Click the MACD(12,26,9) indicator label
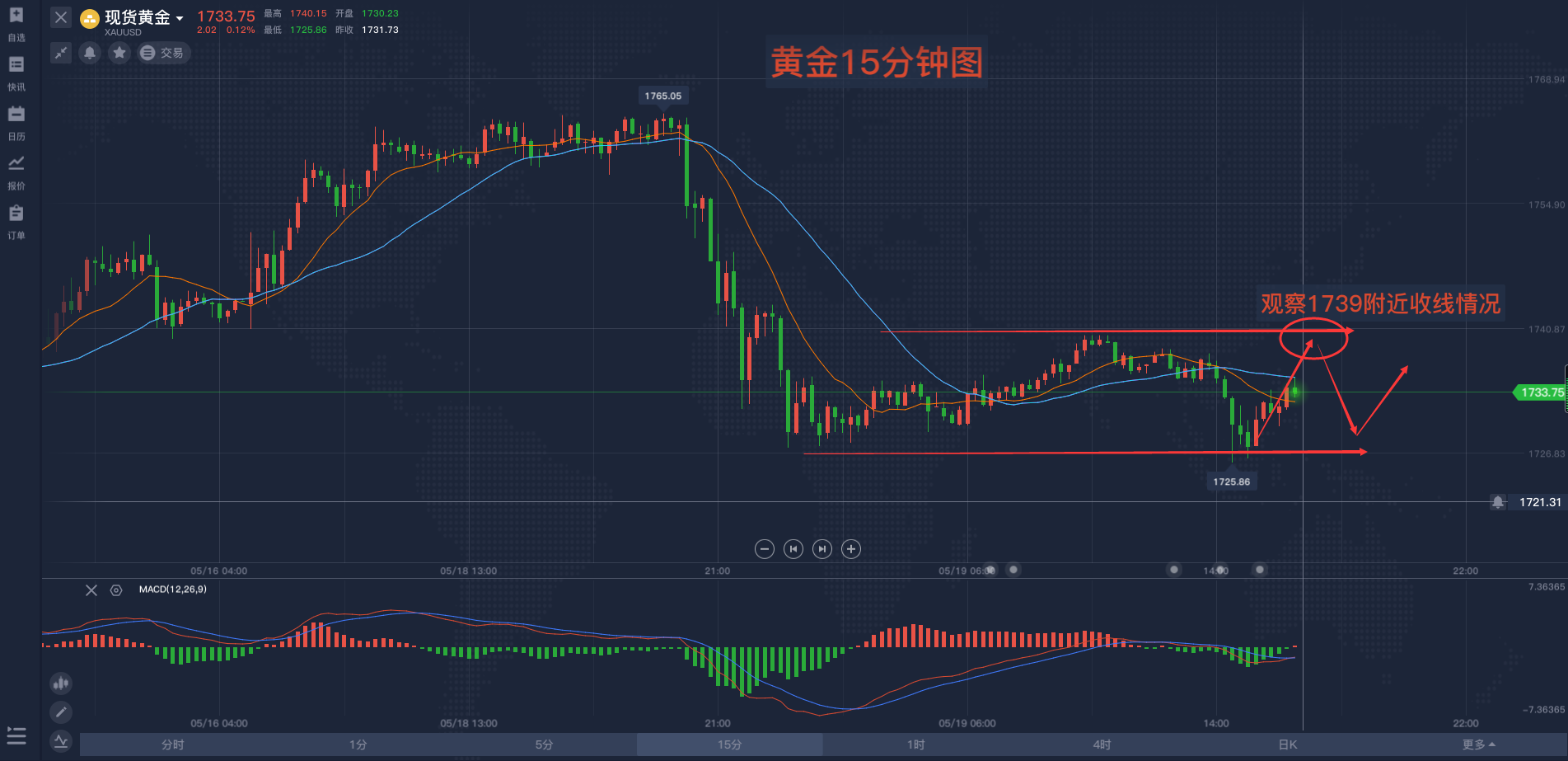The image size is (1568, 761). click(173, 590)
